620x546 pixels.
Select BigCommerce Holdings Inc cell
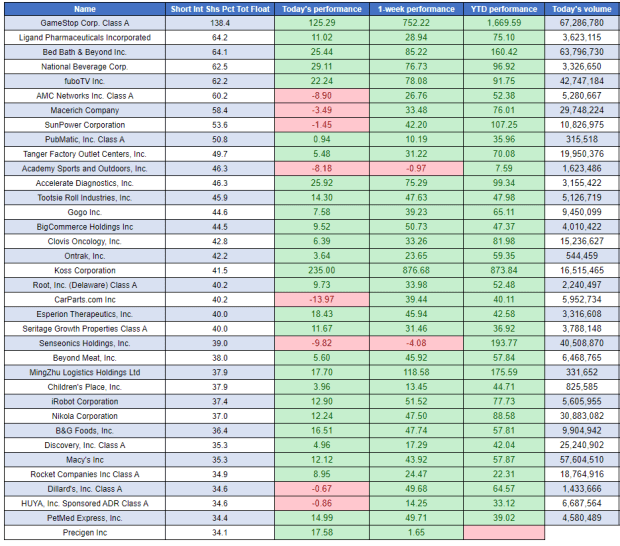point(85,227)
